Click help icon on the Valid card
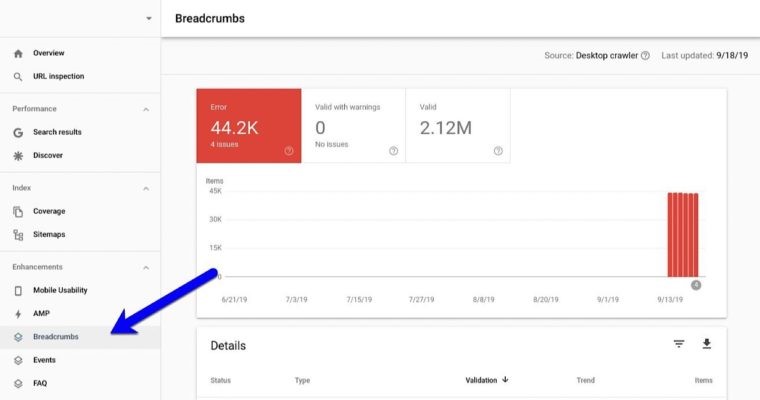The image size is (760, 400). pos(498,151)
